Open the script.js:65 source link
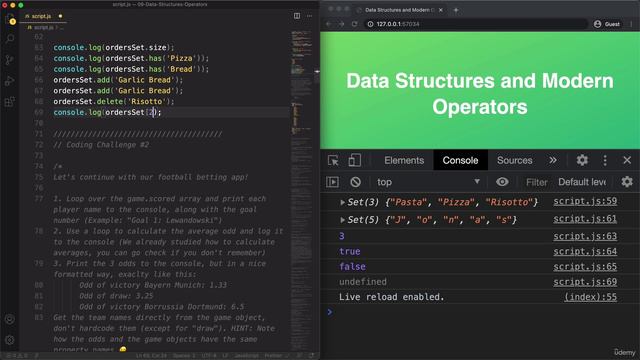The image size is (640, 360). 585,267
